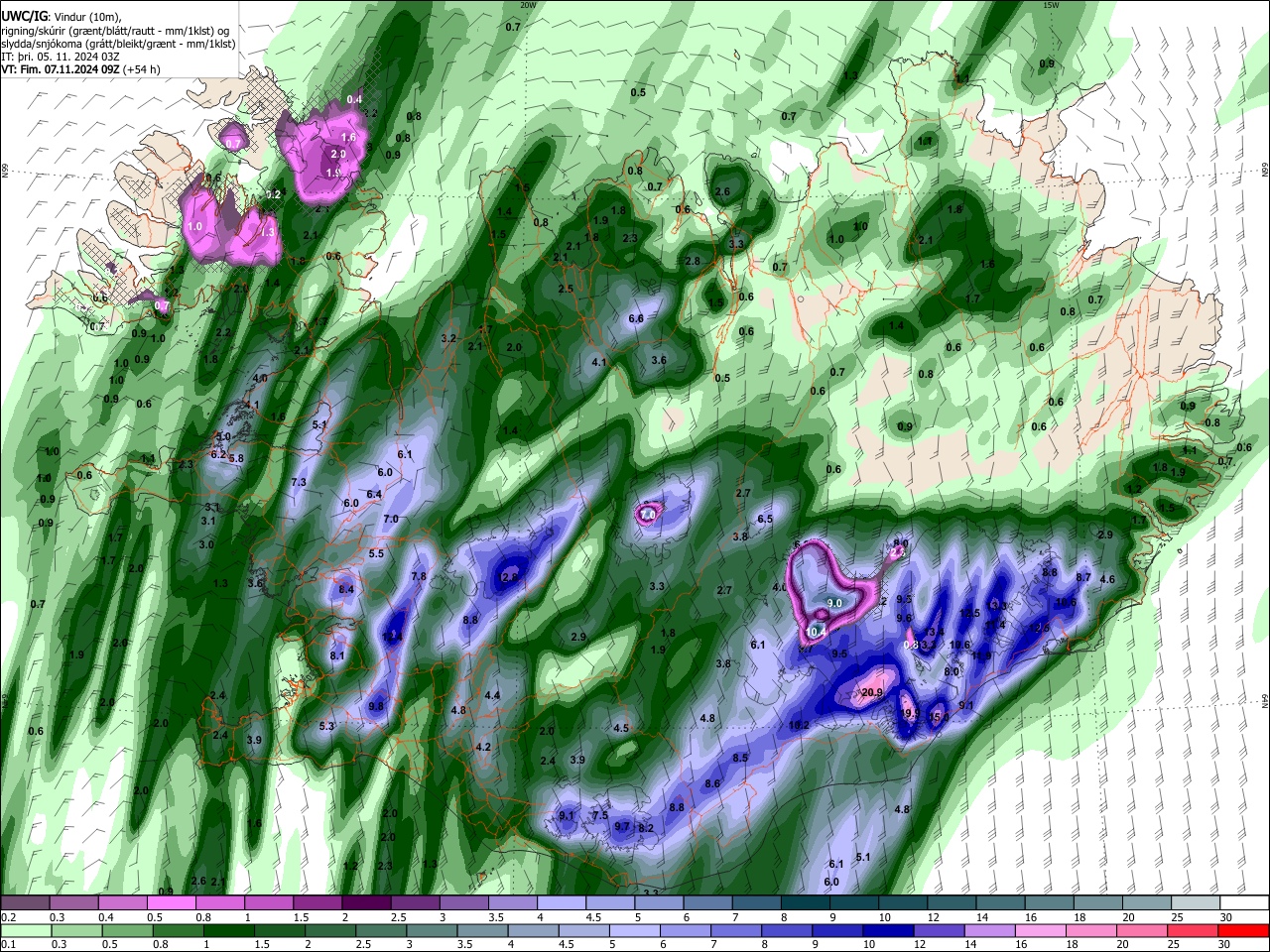This screenshot has width=1270, height=952.
Task: Click the 5.3 precipitation value
Action: pyautogui.click(x=326, y=726)
